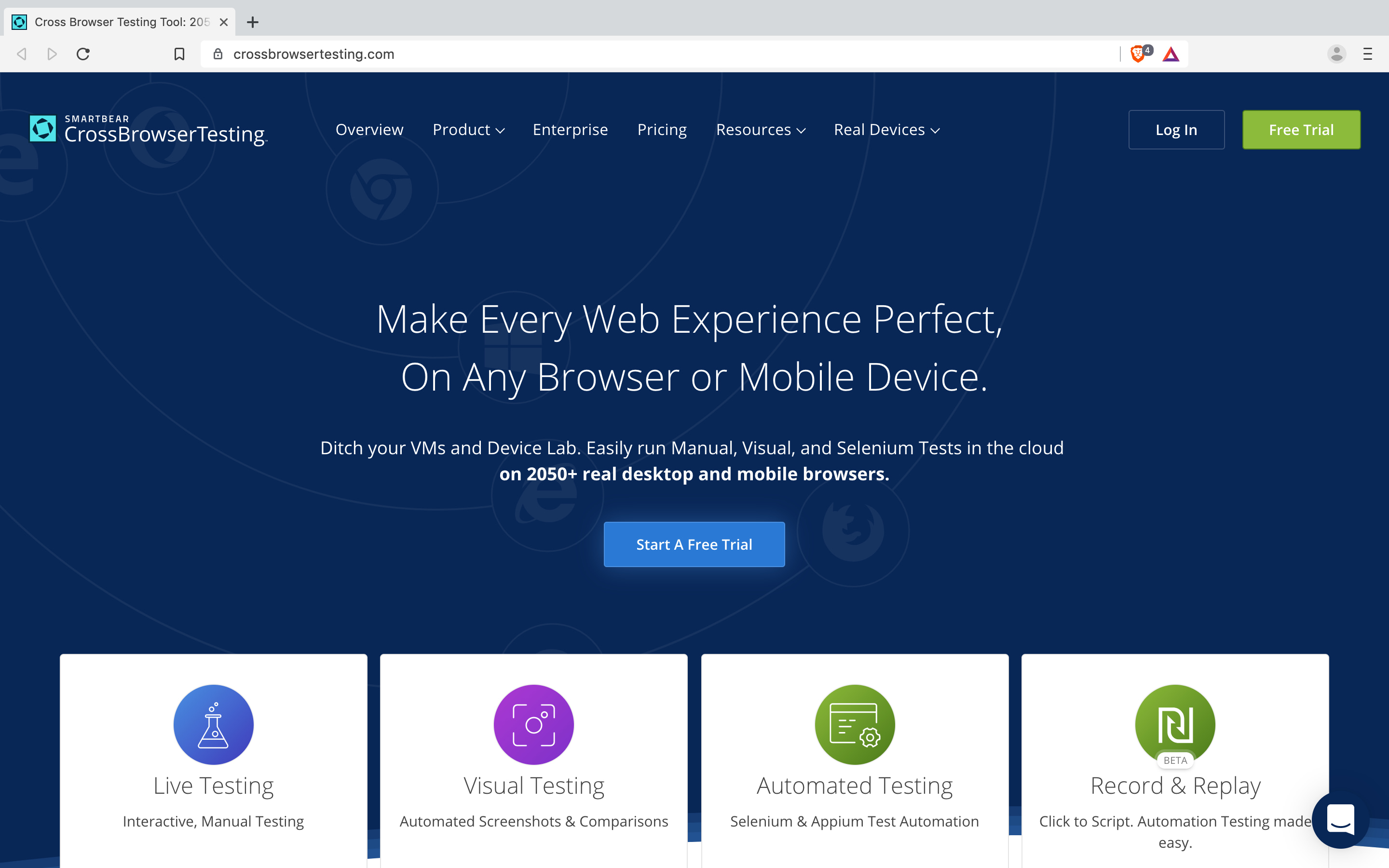1389x868 pixels.
Task: Click Start A Free Trial
Action: [694, 544]
